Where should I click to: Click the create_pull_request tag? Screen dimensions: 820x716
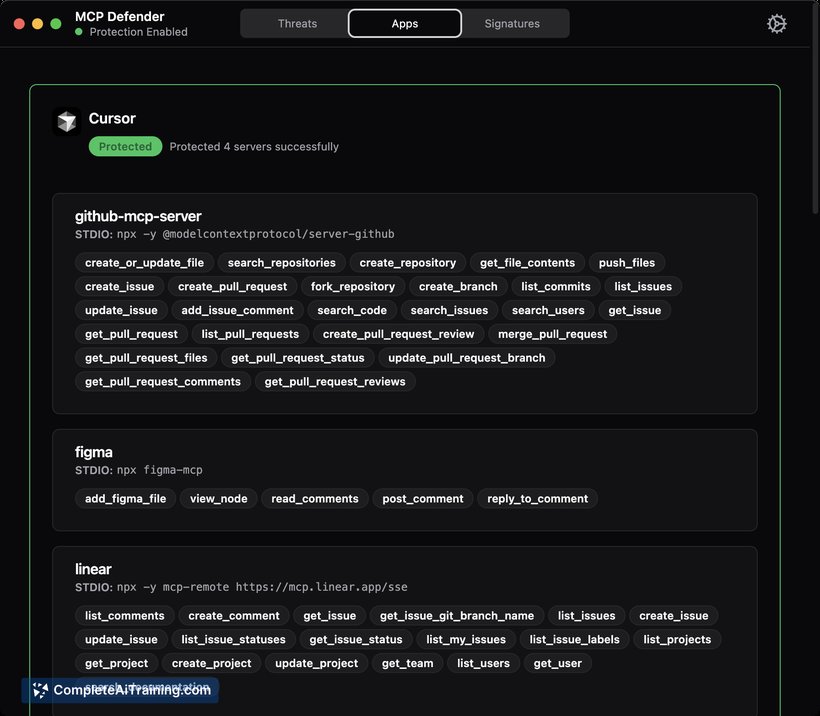(x=232, y=287)
